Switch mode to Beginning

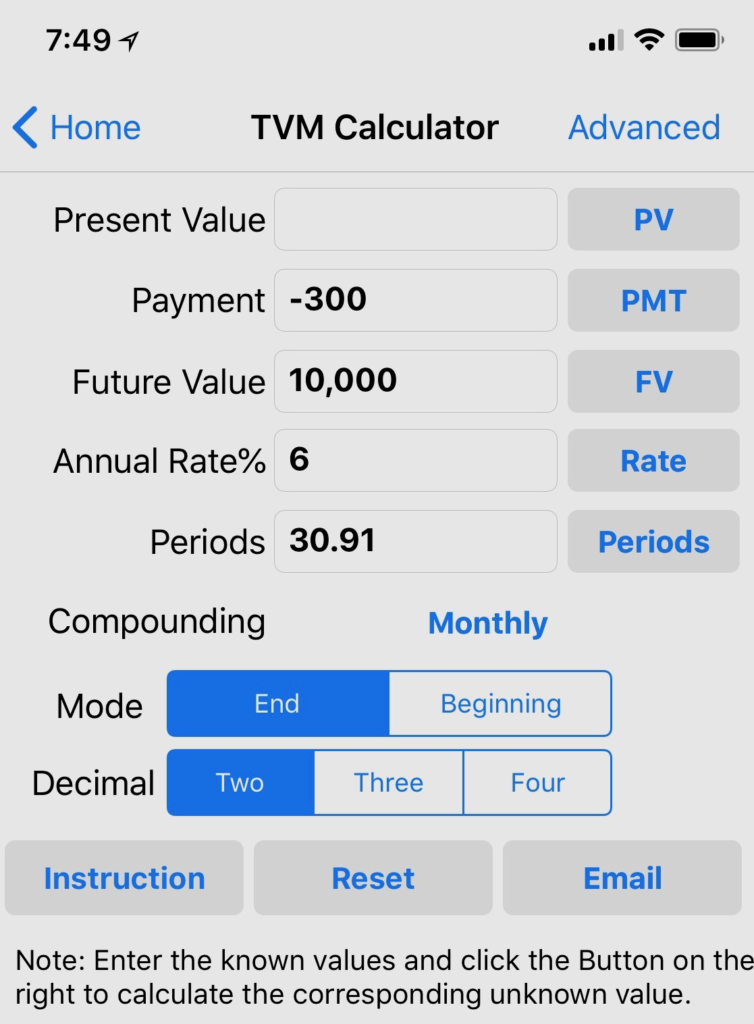tap(500, 703)
